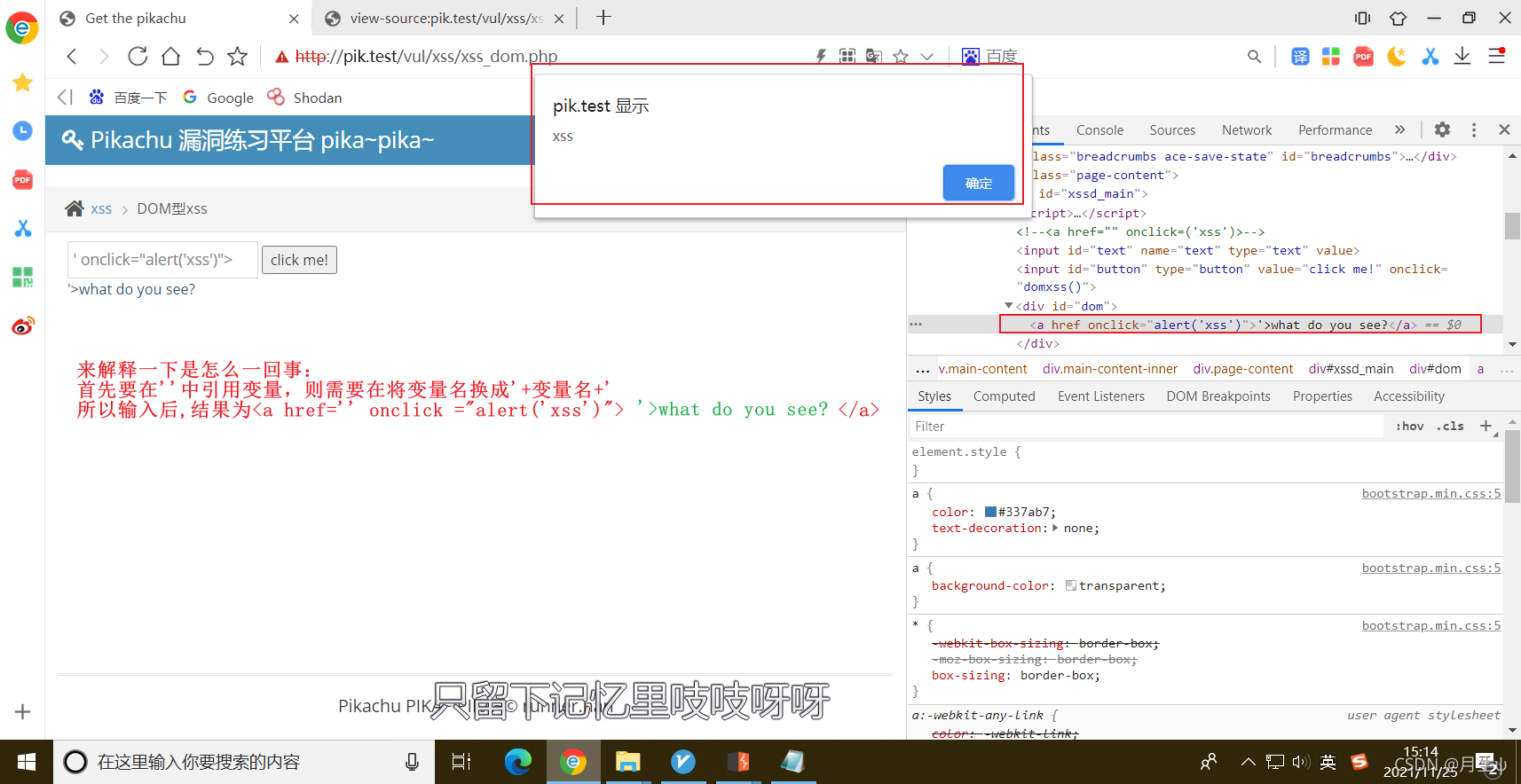Switch to DevTools Performance tab
The image size is (1521, 784).
(x=1335, y=130)
